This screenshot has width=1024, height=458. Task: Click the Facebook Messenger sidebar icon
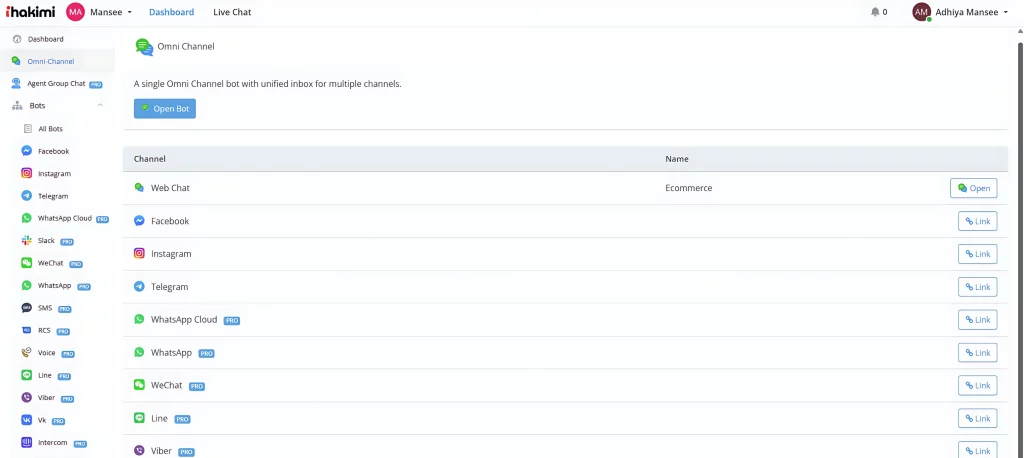pyautogui.click(x=27, y=151)
